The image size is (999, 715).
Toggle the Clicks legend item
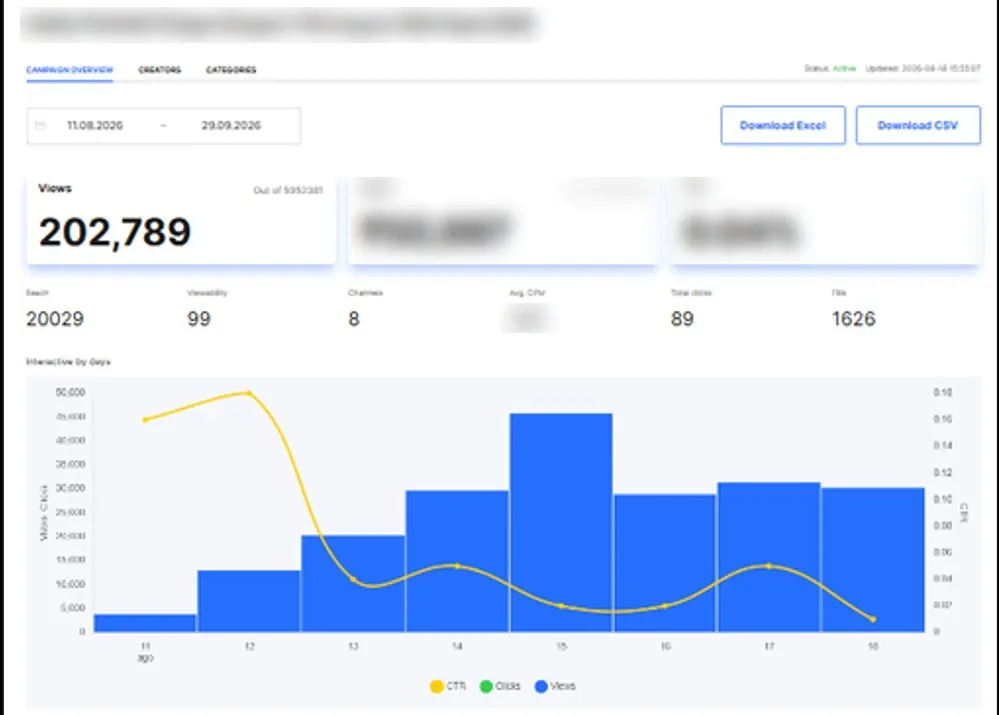500,686
